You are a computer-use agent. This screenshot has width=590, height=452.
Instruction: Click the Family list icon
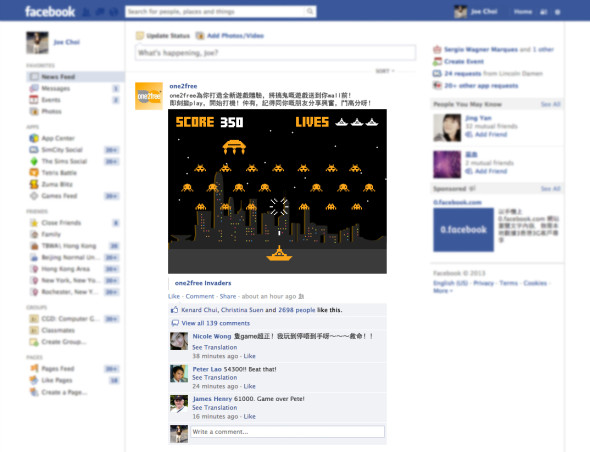click(x=34, y=234)
